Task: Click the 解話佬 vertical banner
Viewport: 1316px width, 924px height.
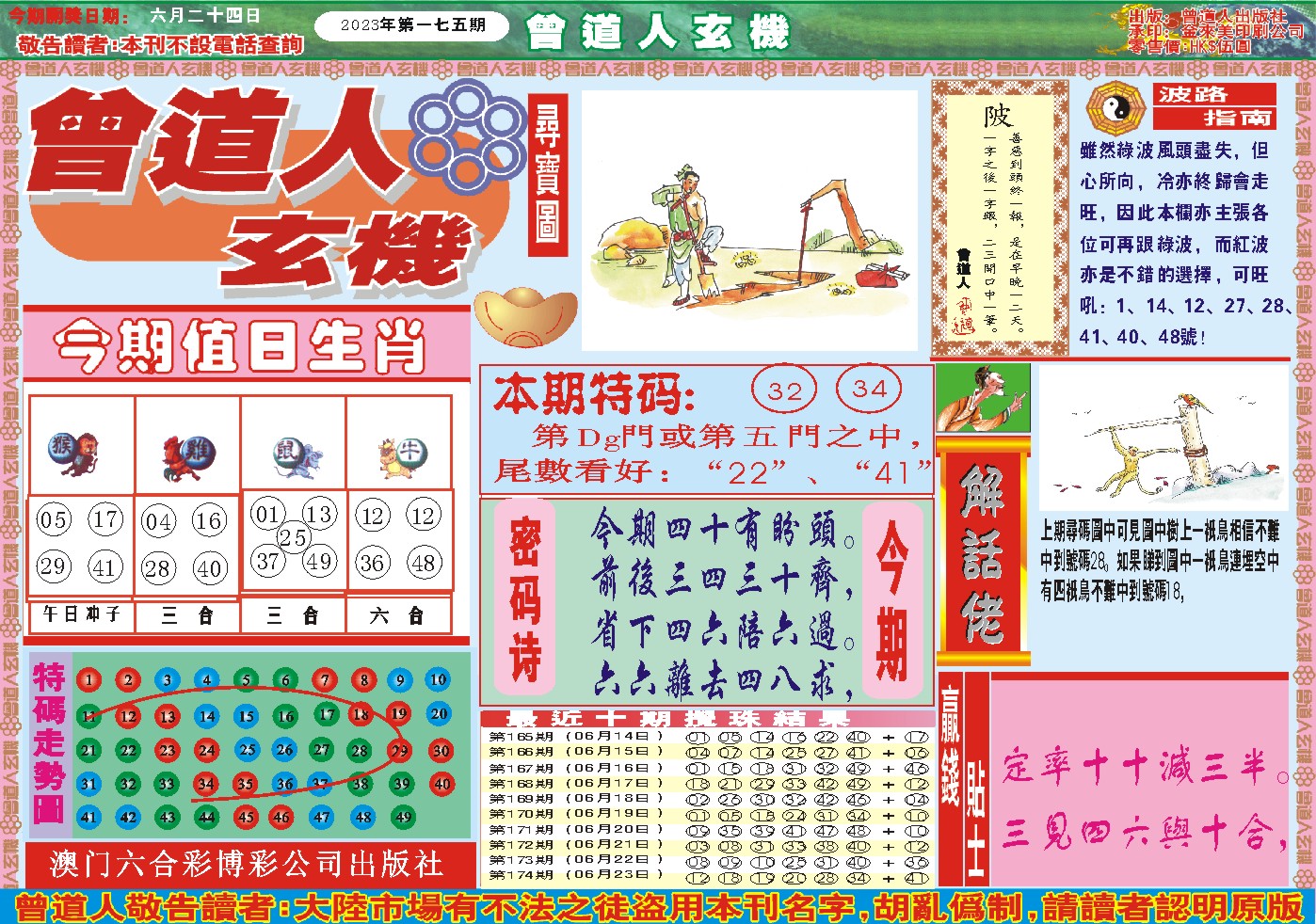Action: (983, 551)
